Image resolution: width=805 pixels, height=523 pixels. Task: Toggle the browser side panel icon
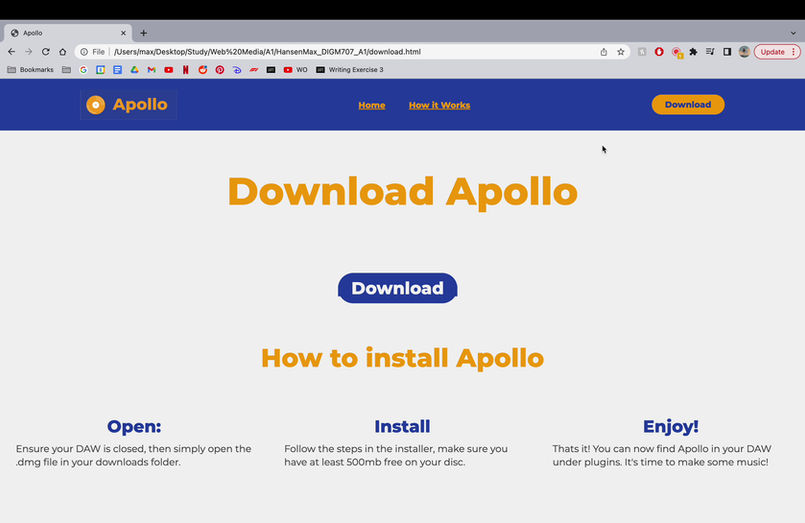pos(727,52)
